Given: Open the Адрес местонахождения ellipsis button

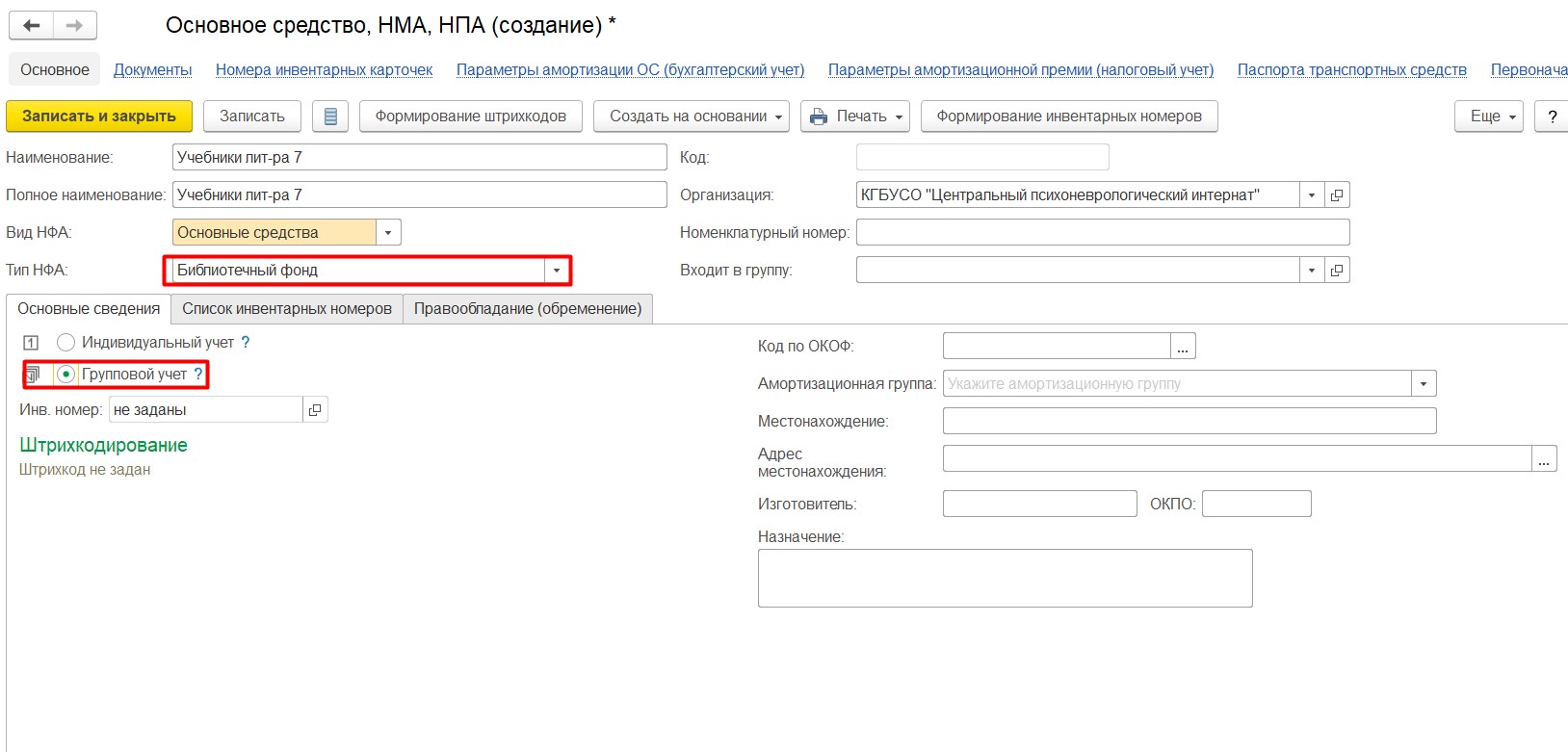Looking at the screenshot, I should coord(1544,459).
